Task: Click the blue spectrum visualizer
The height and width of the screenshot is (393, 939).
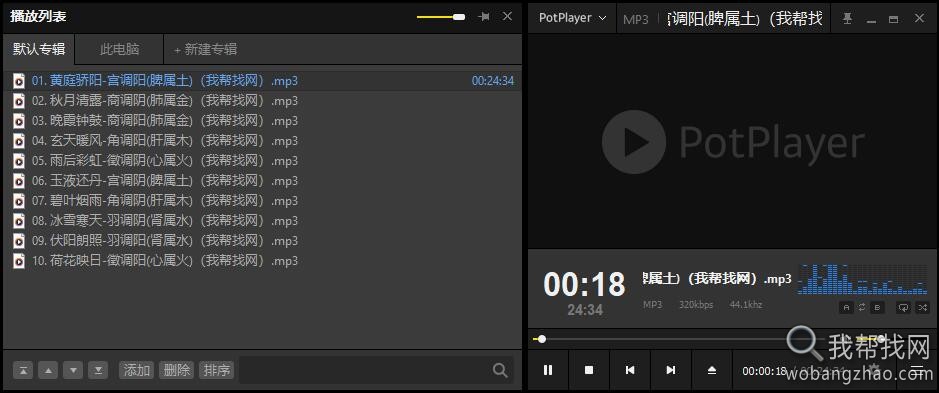Action: click(863, 279)
